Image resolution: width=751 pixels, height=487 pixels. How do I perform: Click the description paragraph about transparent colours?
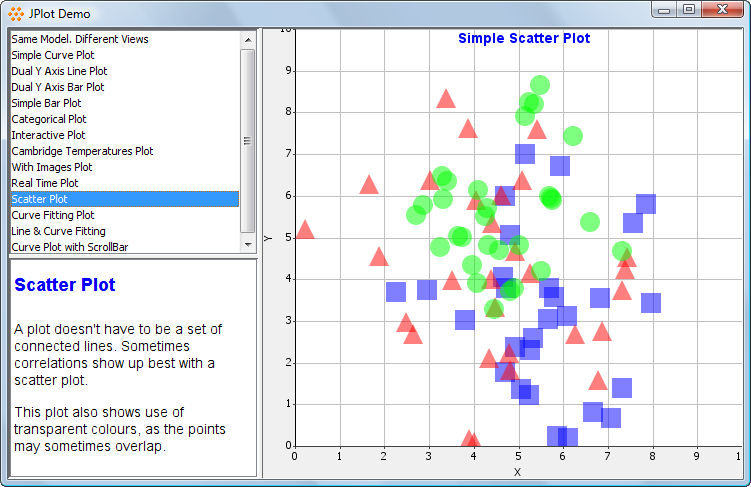[x=120, y=429]
